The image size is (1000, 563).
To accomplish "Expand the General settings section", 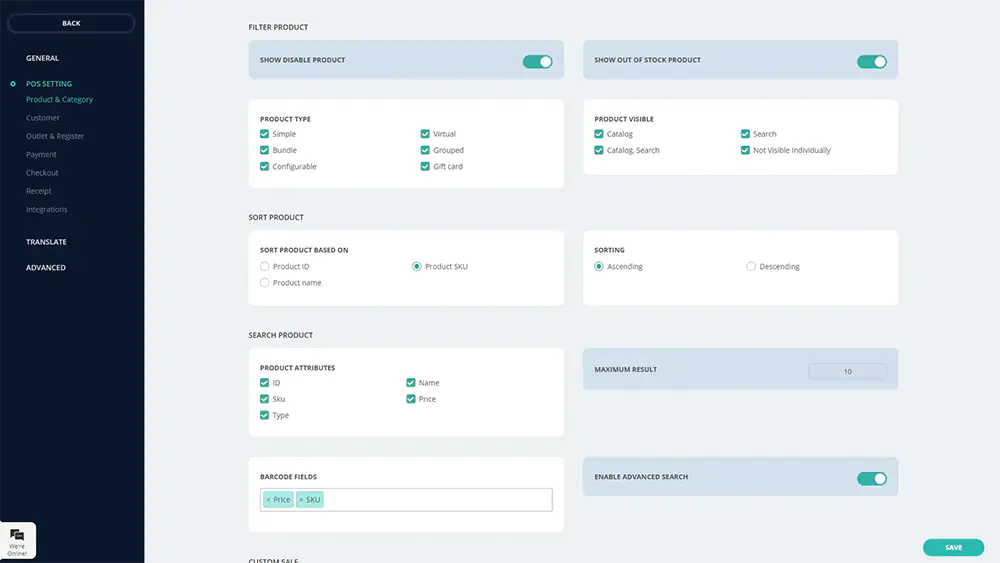I will click(42, 58).
